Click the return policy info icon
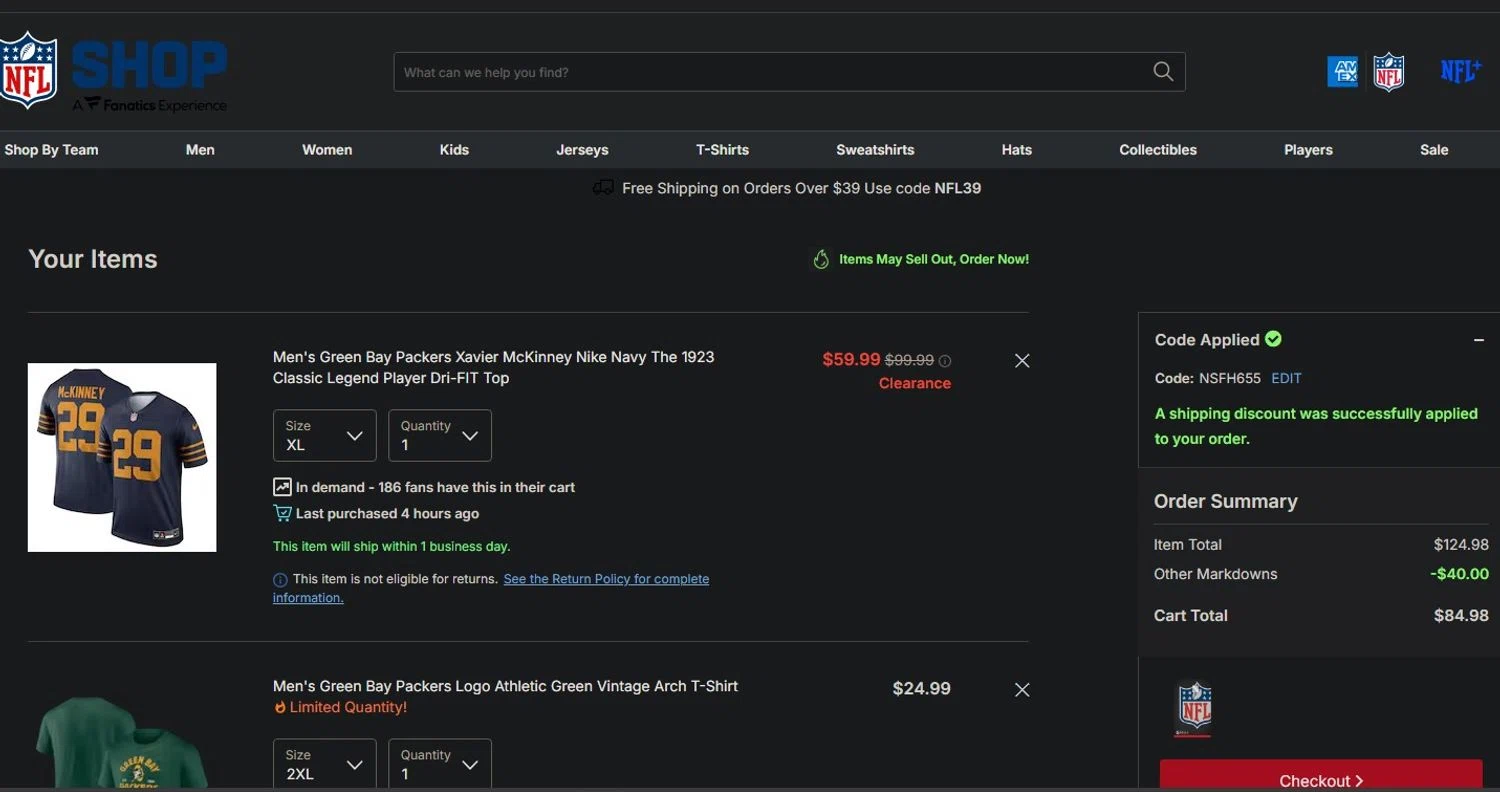This screenshot has height=792, width=1500. [x=280, y=580]
